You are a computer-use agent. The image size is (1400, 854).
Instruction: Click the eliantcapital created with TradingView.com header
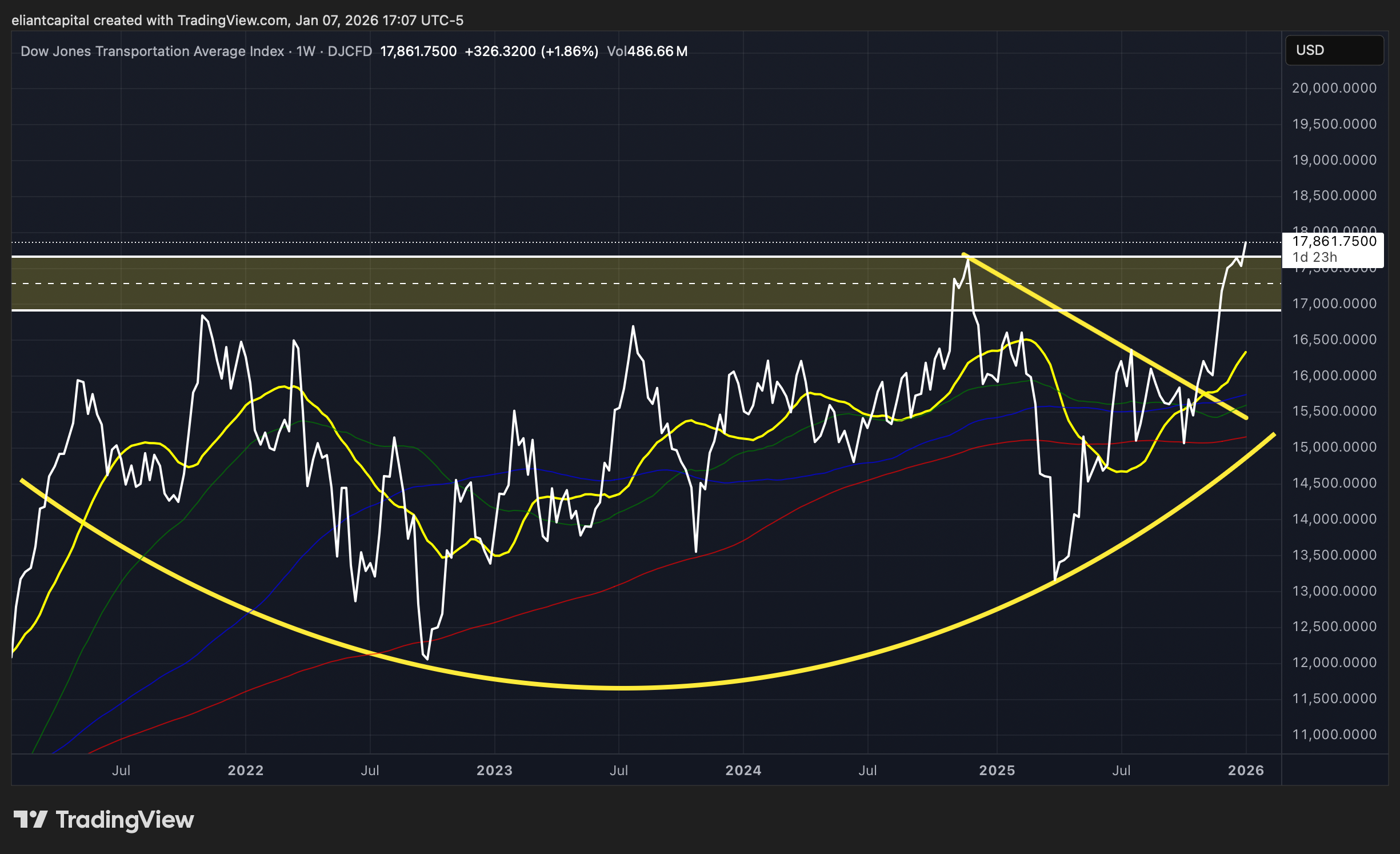[x=237, y=21]
